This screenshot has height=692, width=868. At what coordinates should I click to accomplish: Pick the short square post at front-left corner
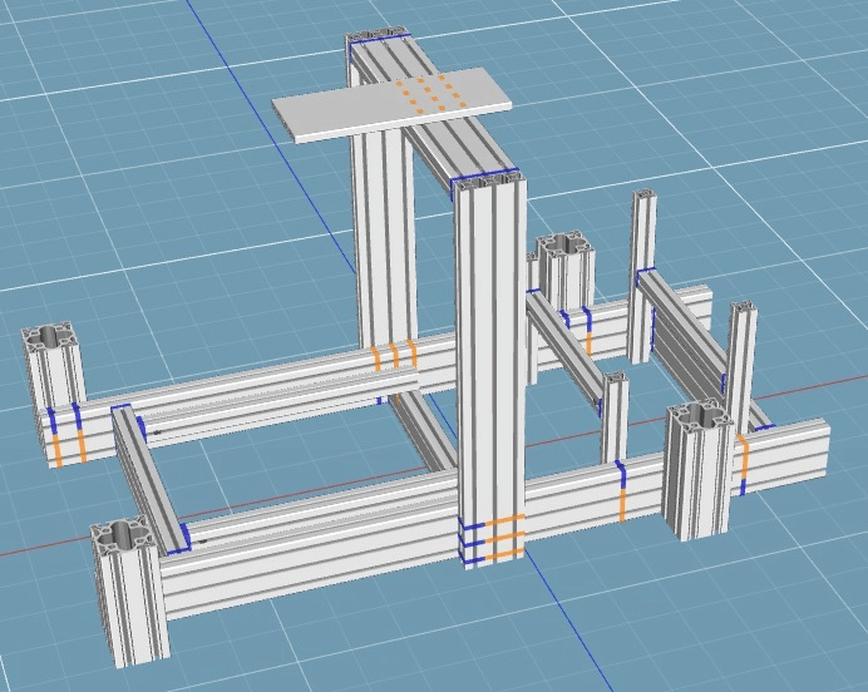tap(130, 590)
